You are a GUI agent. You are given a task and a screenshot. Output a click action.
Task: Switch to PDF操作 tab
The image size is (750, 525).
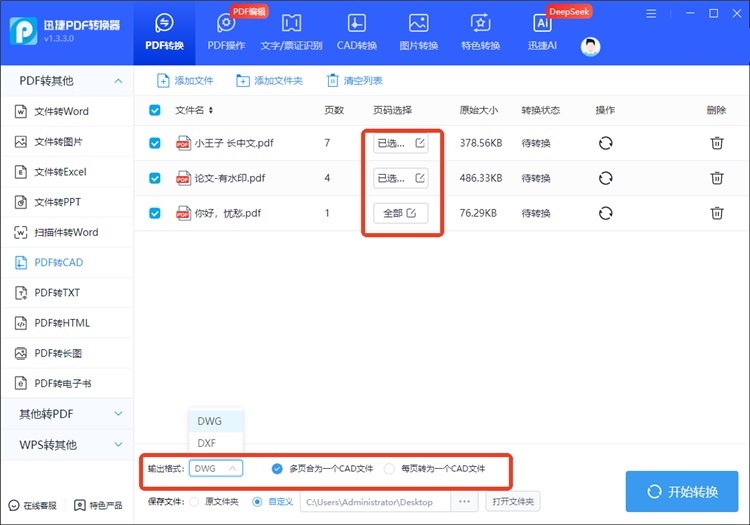[x=226, y=33]
